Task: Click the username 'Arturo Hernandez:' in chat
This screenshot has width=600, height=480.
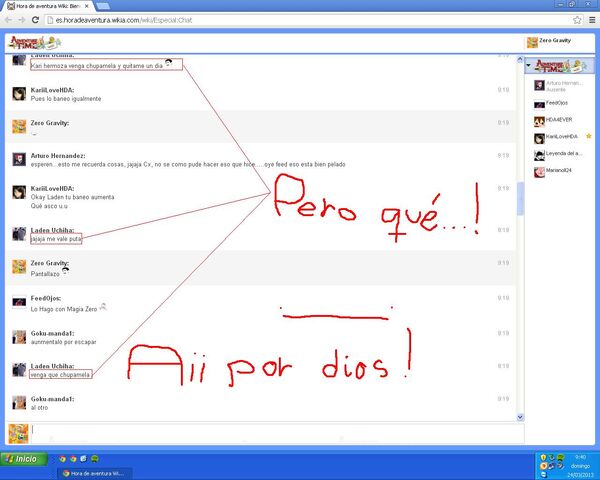Action: tap(58, 156)
